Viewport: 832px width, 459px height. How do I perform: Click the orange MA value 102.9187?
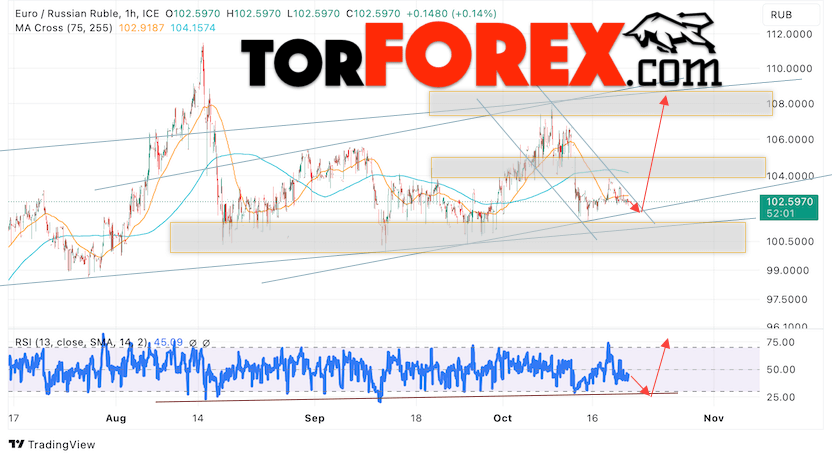pyautogui.click(x=142, y=28)
